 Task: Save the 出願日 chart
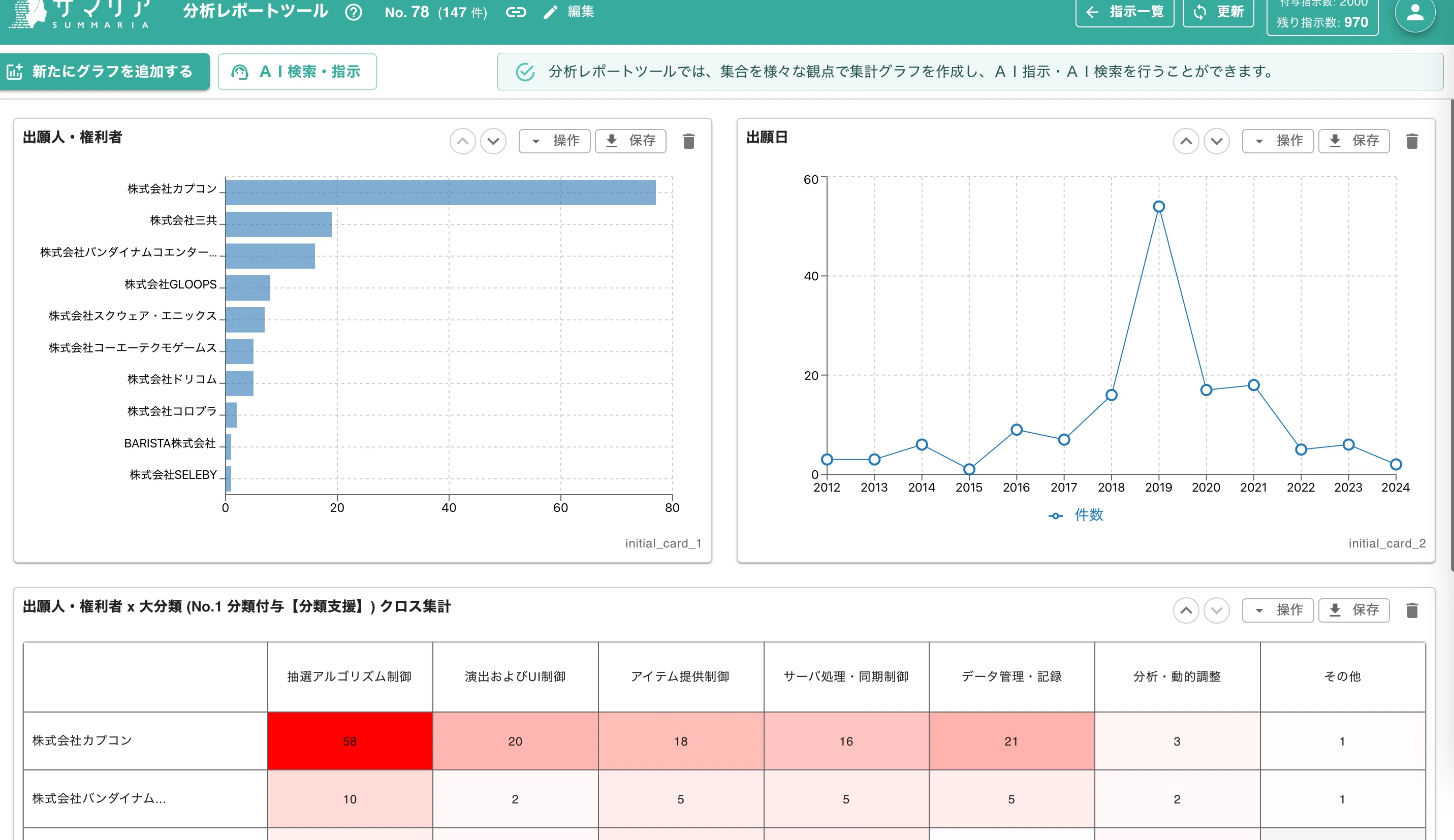coord(1354,141)
